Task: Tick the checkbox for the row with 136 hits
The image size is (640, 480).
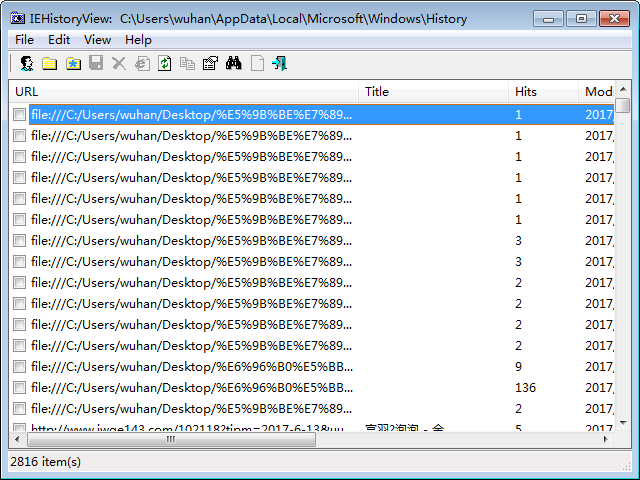Action: pos(19,388)
